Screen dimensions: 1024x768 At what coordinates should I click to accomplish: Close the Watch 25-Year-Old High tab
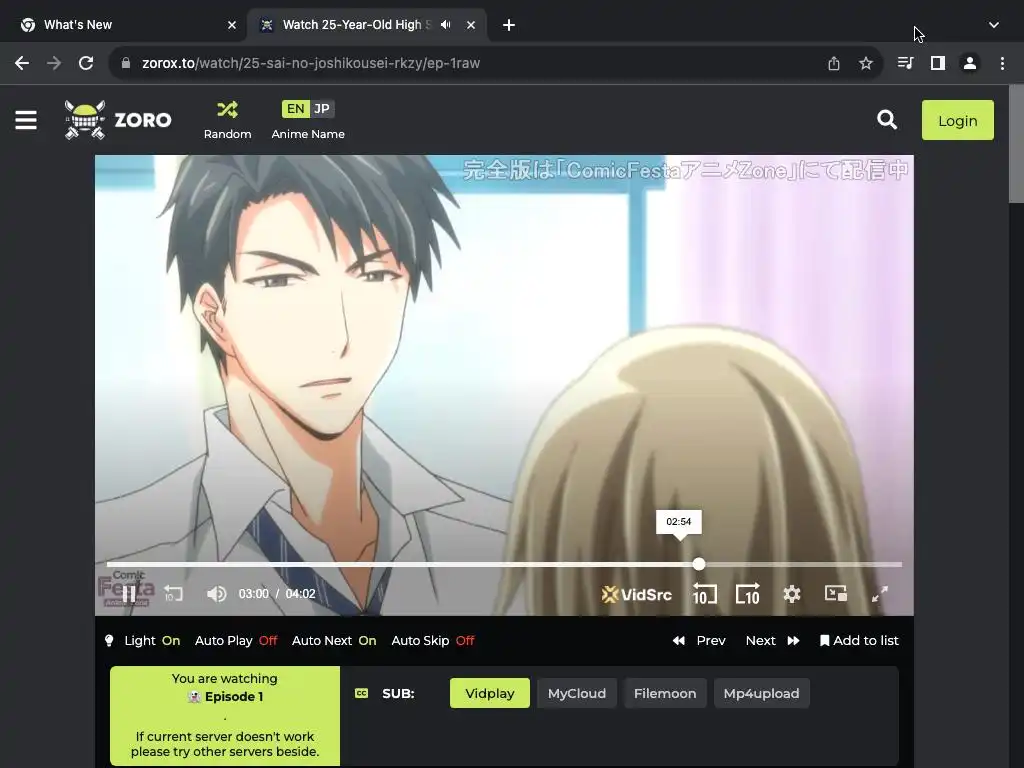coord(471,25)
